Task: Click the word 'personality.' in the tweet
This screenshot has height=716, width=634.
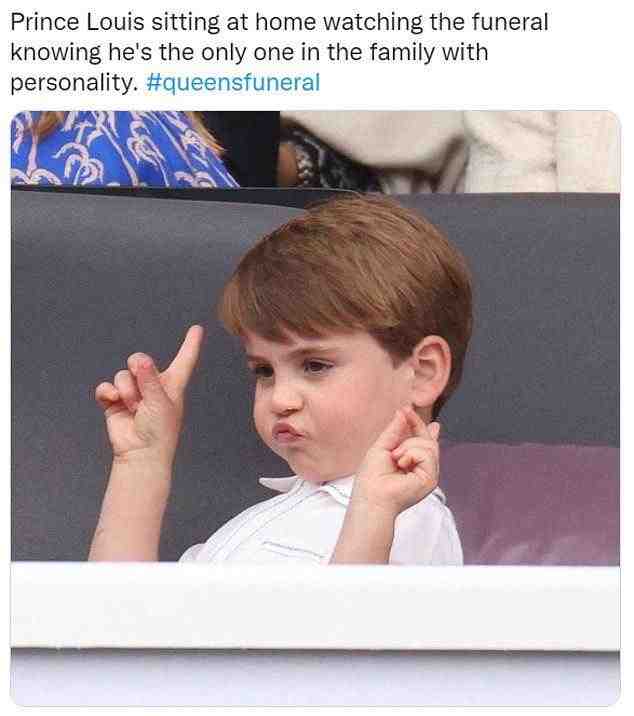Action: (x=74, y=83)
